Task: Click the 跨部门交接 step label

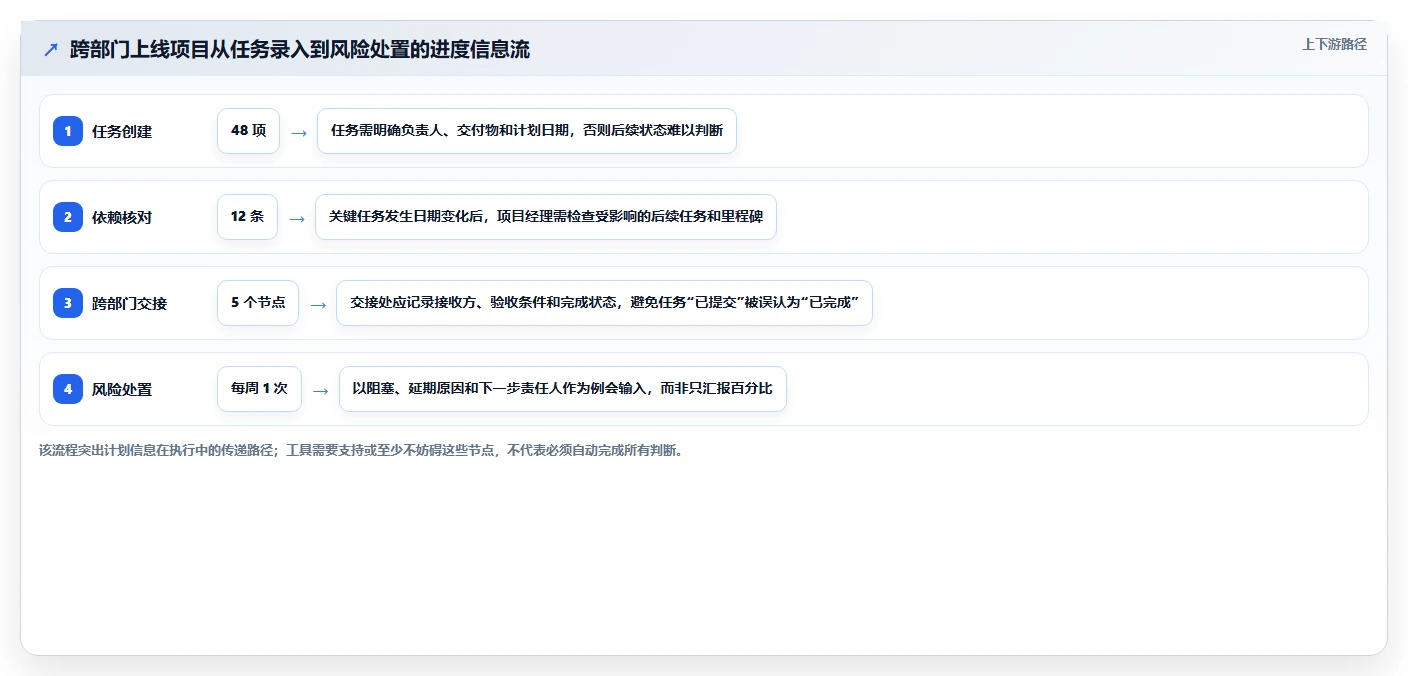Action: [x=129, y=303]
